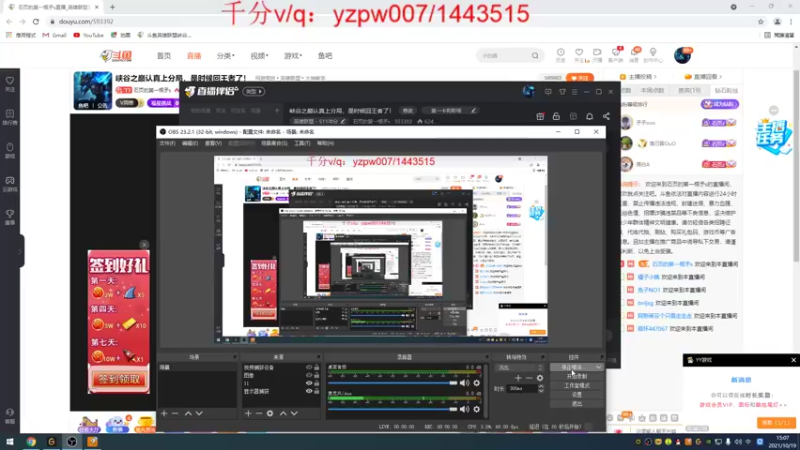
Task: Open the scene transition type dropdown
Action: [520, 367]
